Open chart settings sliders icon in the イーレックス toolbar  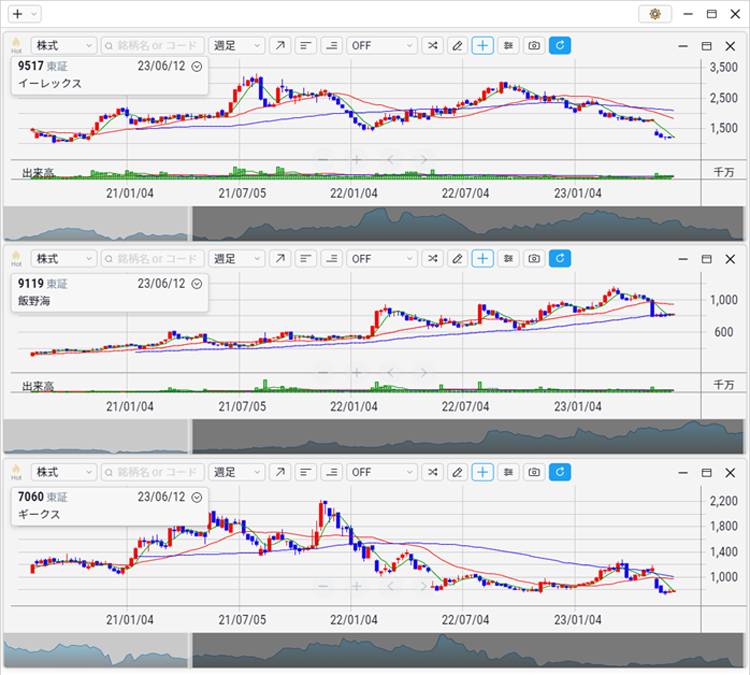click(509, 46)
